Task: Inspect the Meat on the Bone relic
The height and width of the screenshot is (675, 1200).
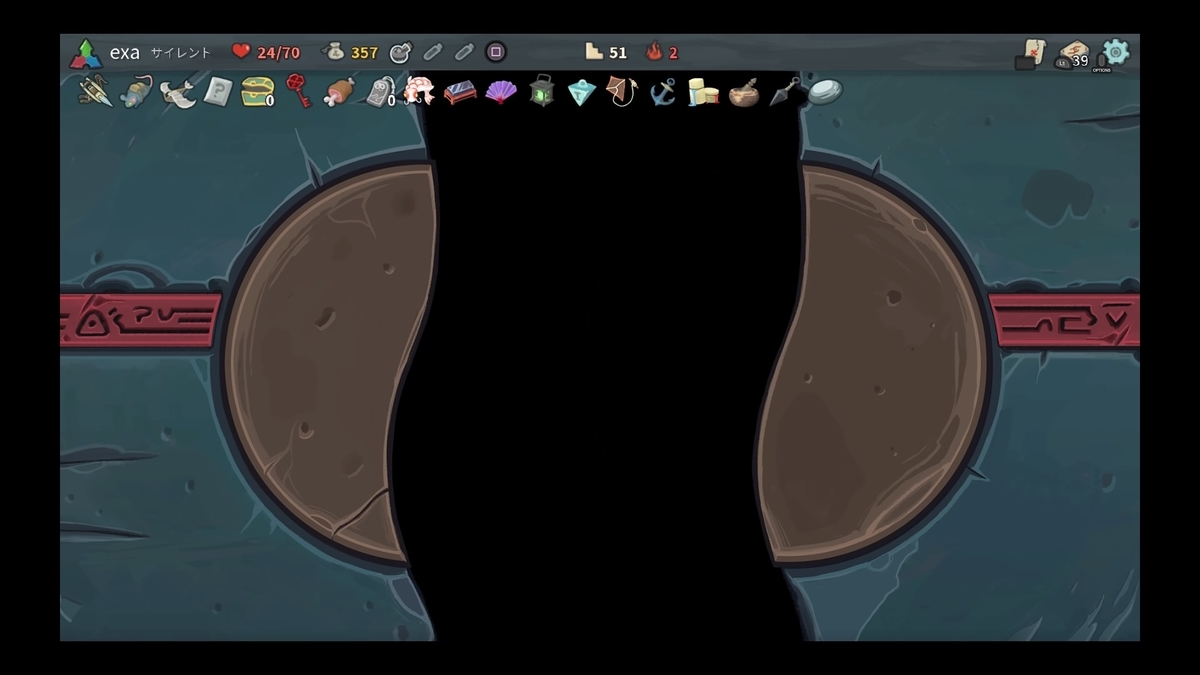Action: (x=338, y=92)
